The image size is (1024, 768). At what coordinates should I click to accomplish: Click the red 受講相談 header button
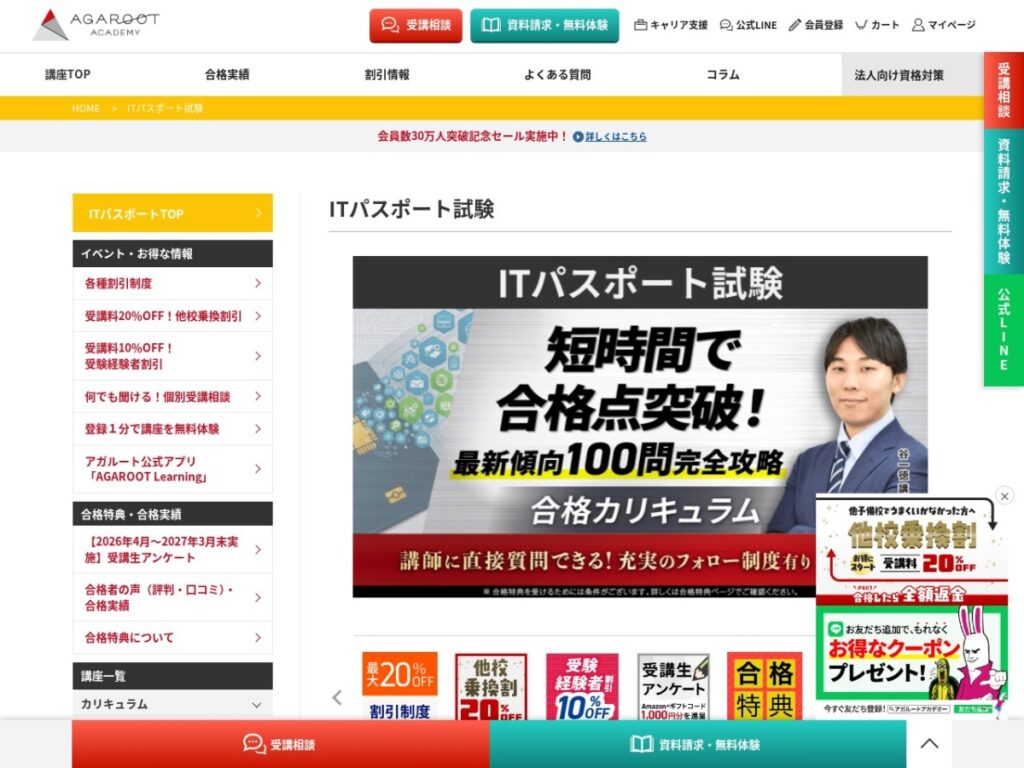pyautogui.click(x=415, y=25)
